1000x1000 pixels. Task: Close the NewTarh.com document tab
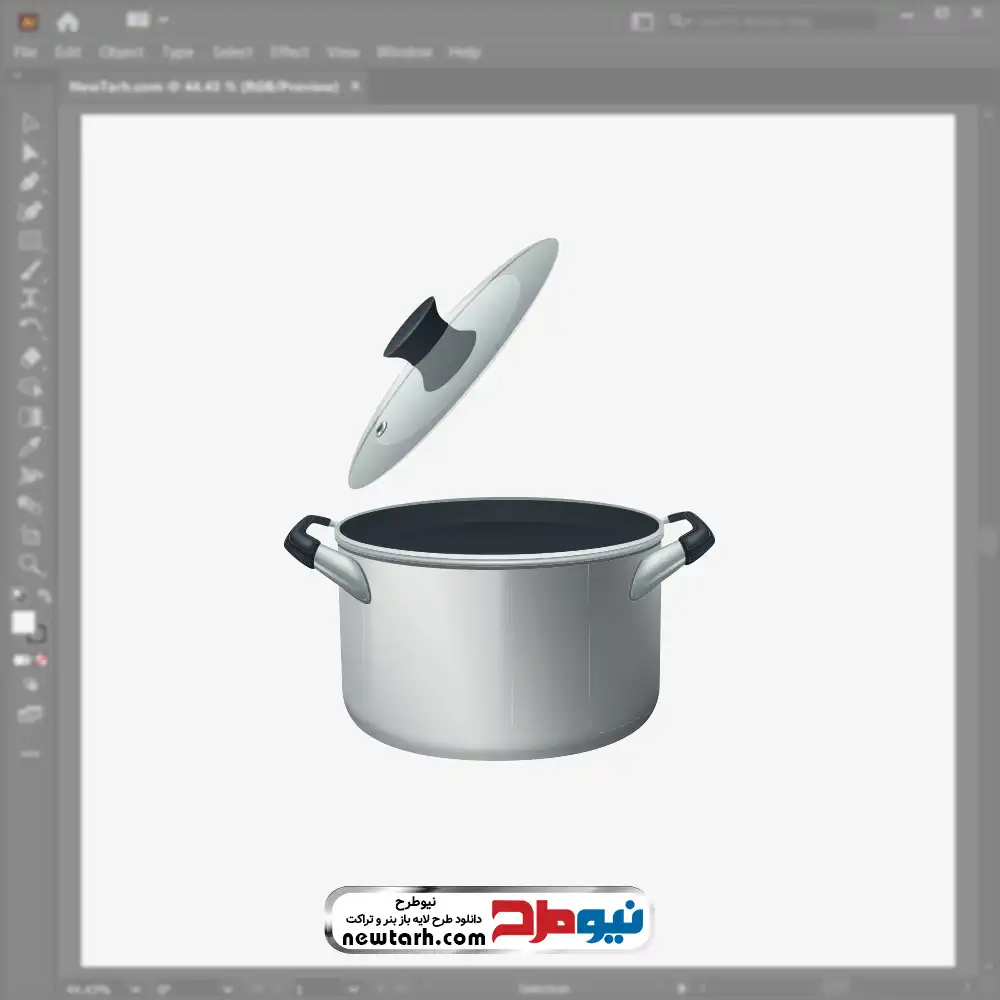pyautogui.click(x=354, y=87)
